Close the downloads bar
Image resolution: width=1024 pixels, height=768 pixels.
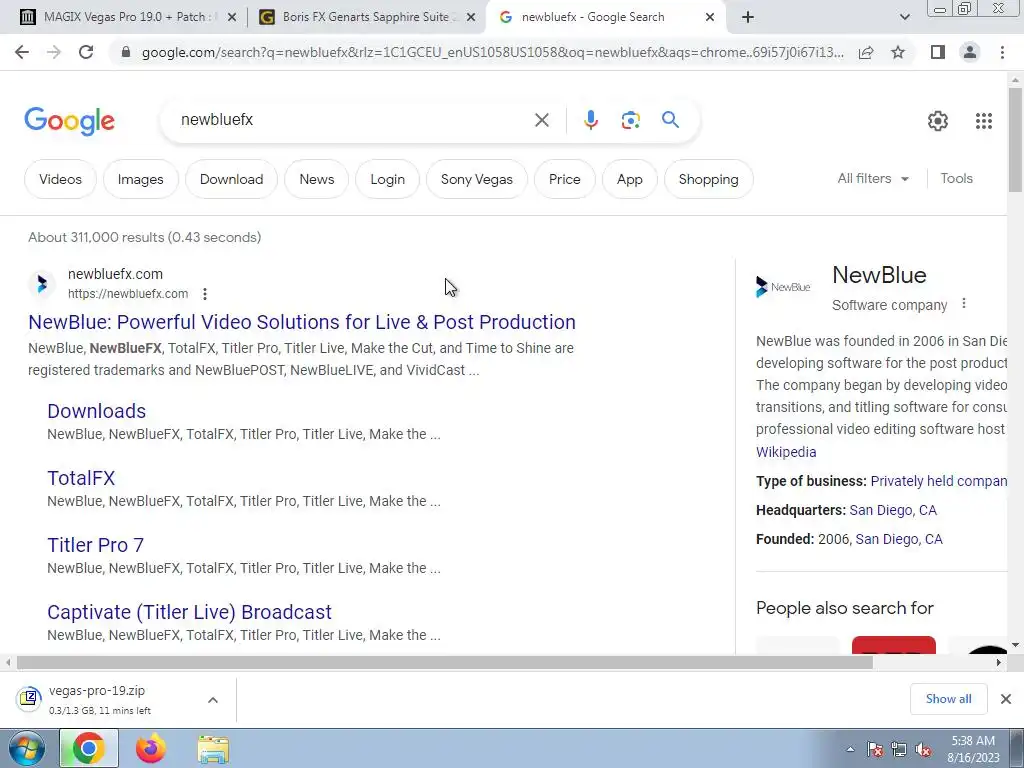coord(1006,699)
